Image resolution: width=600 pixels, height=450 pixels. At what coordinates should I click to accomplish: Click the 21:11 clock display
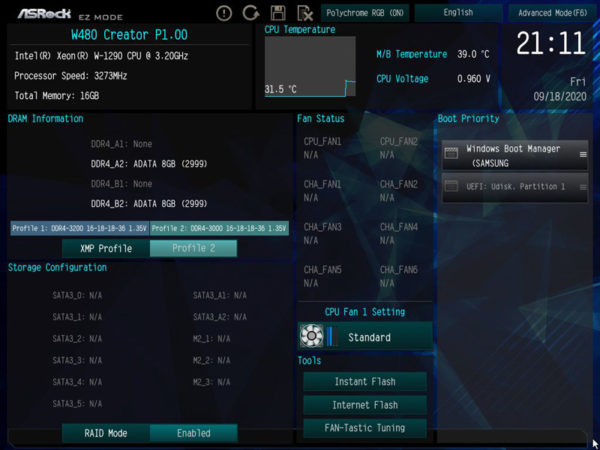click(551, 43)
